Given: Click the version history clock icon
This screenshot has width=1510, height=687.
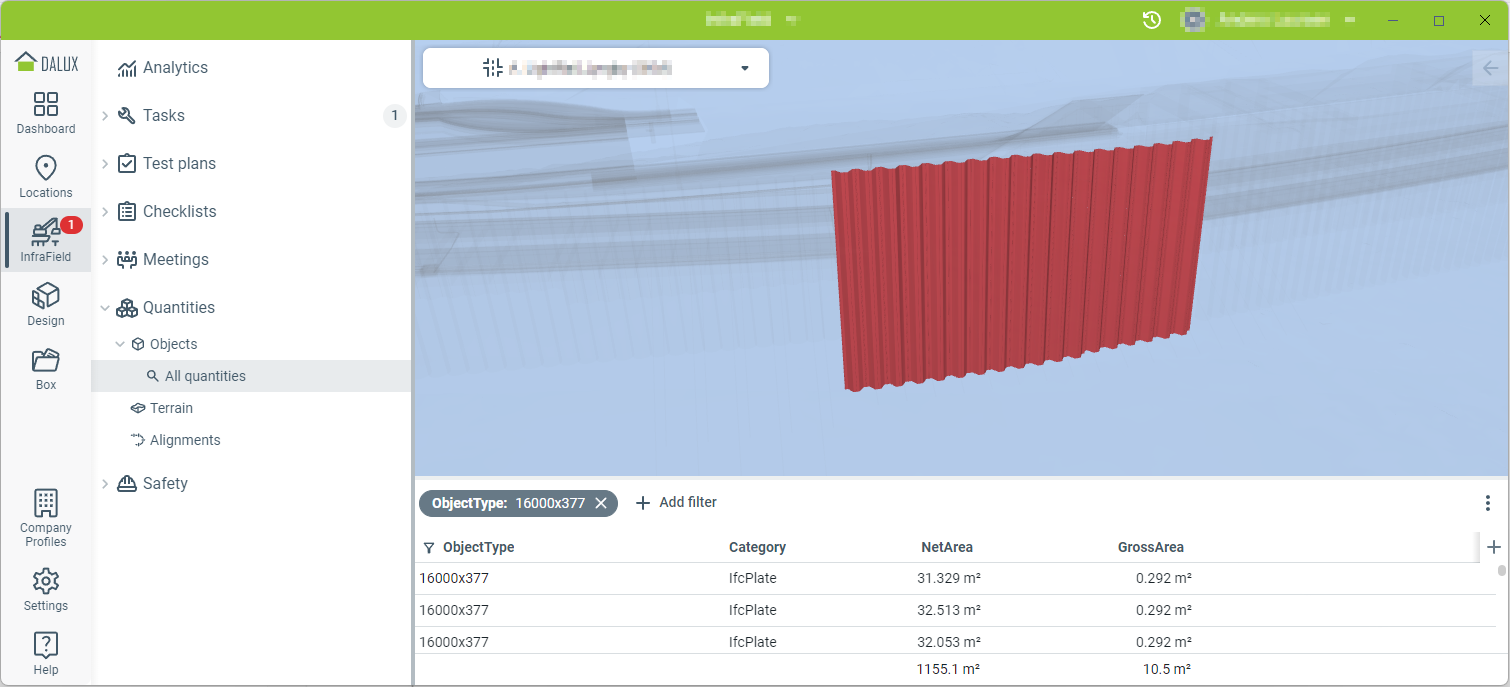Looking at the screenshot, I should click(x=1152, y=20).
